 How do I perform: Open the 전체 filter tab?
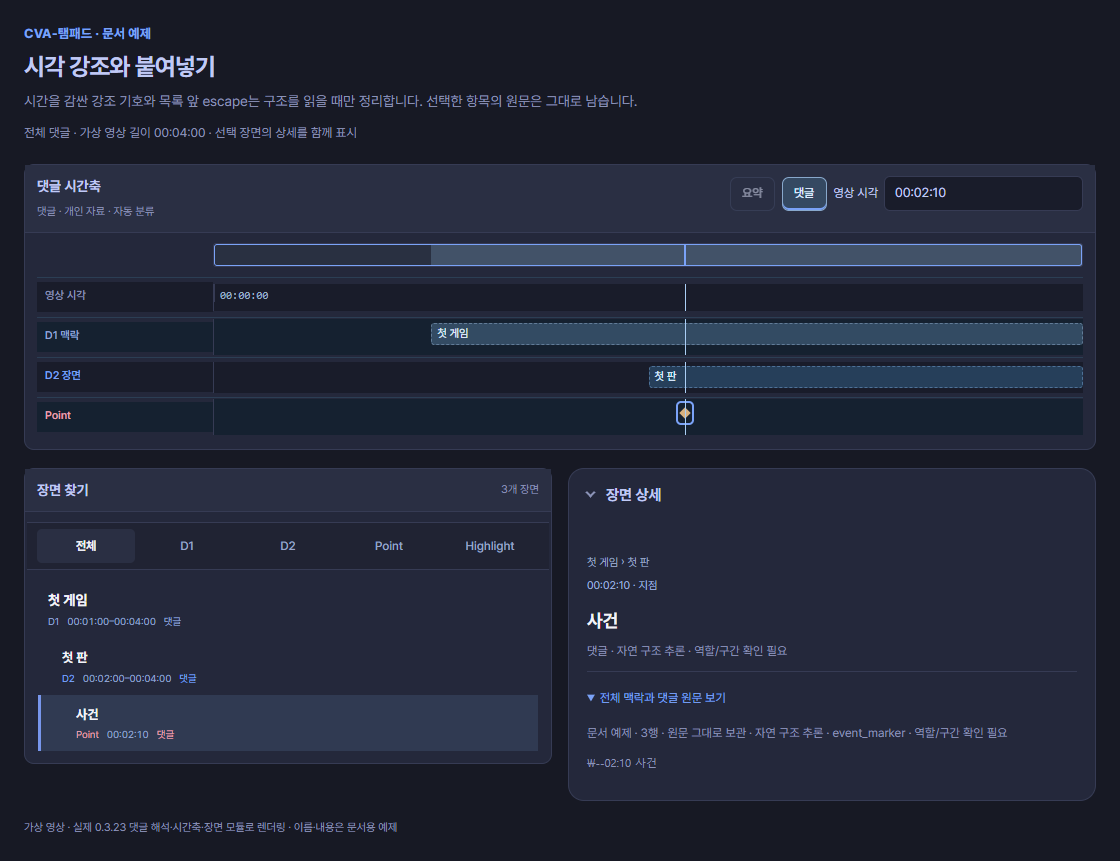[x=86, y=546]
